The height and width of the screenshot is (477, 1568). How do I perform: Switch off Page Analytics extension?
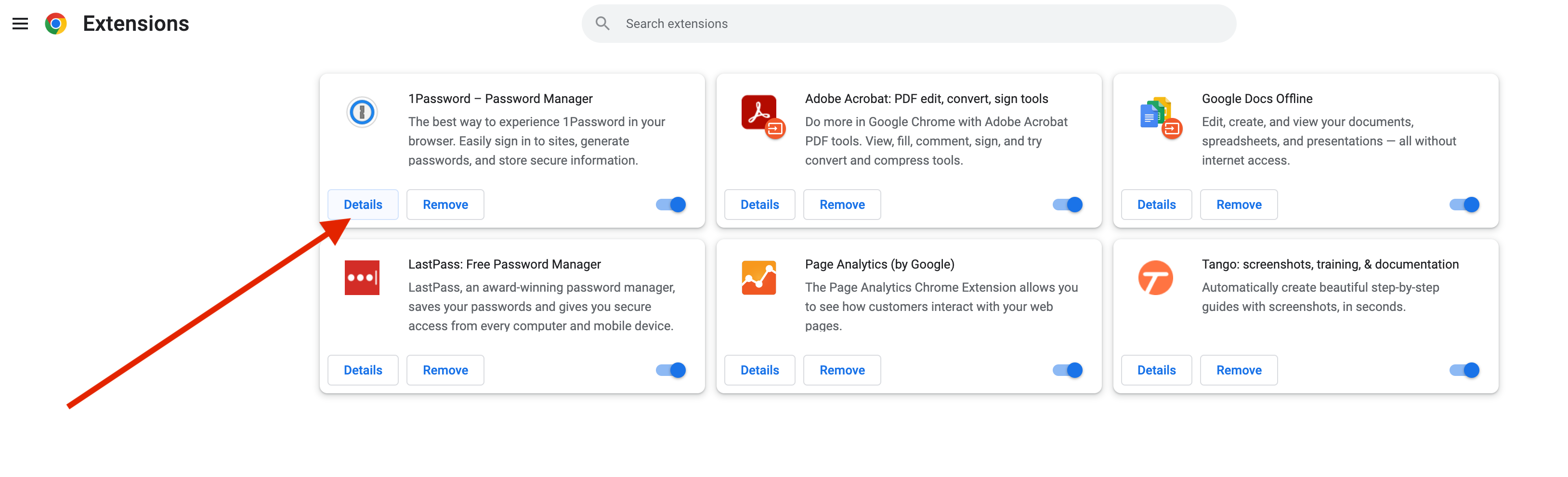[1067, 371]
